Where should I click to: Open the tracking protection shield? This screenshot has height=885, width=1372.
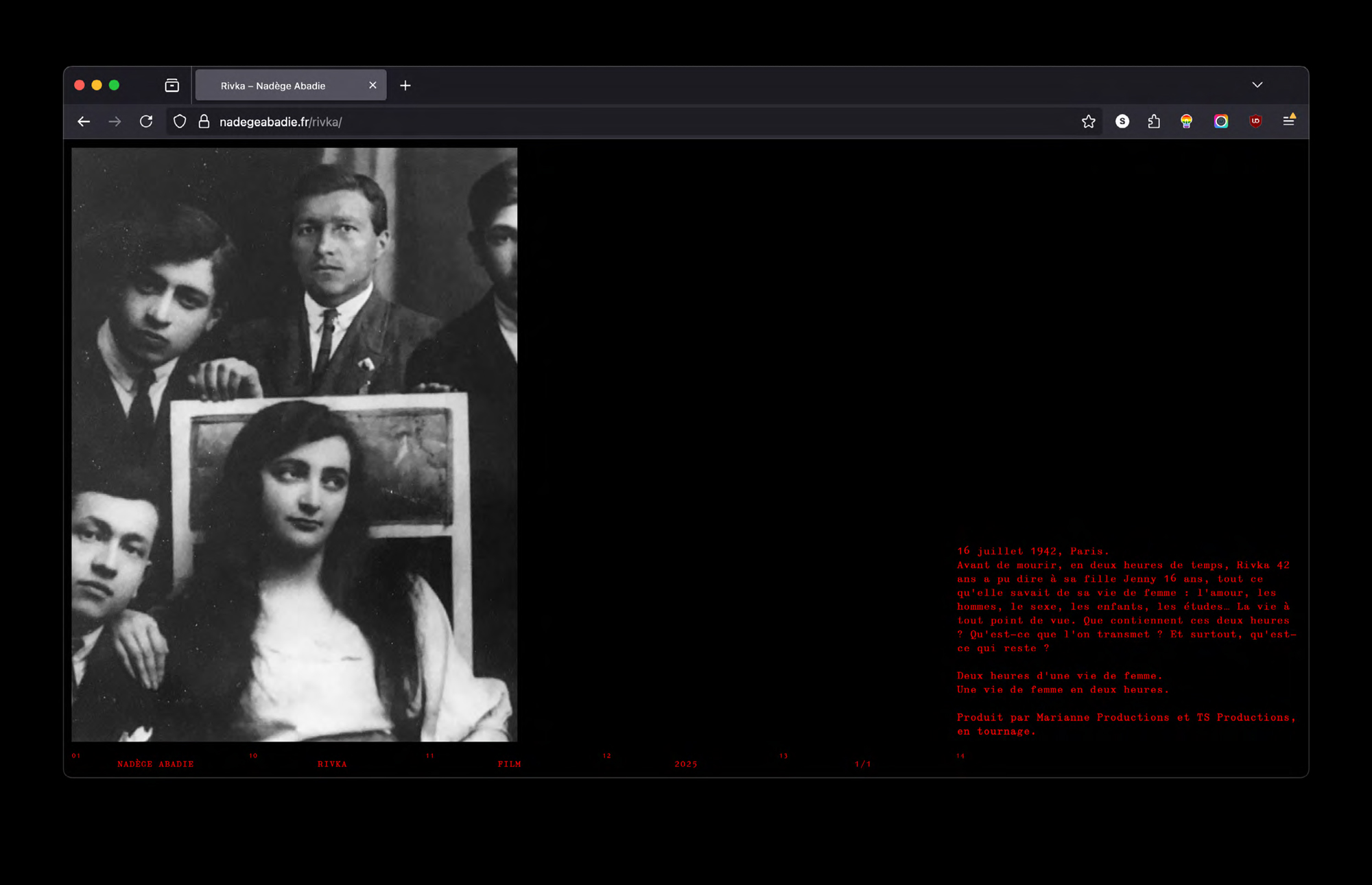(x=180, y=121)
